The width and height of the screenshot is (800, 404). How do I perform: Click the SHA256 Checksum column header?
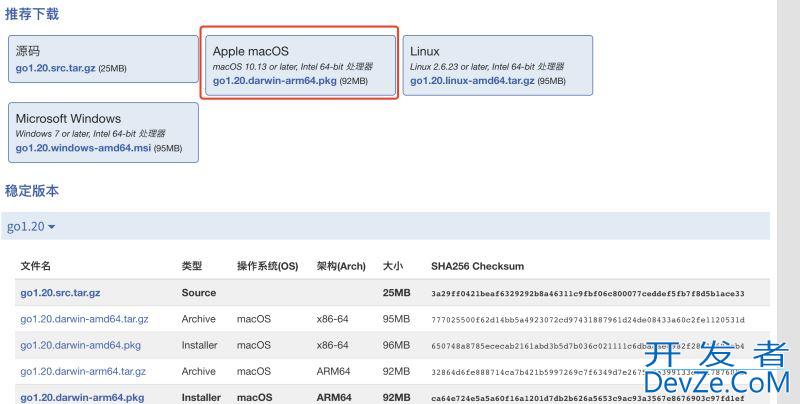tap(478, 266)
